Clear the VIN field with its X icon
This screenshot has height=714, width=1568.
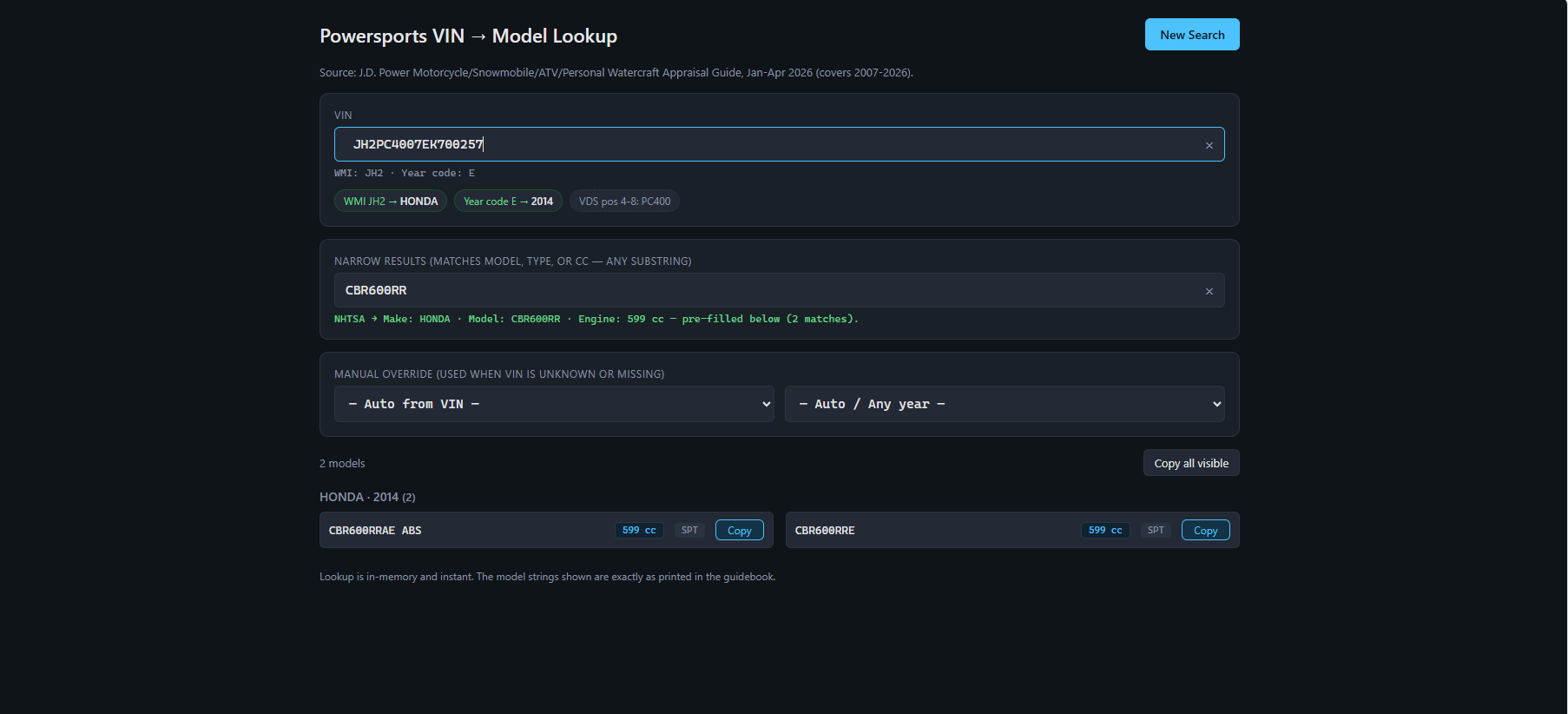tap(1209, 145)
